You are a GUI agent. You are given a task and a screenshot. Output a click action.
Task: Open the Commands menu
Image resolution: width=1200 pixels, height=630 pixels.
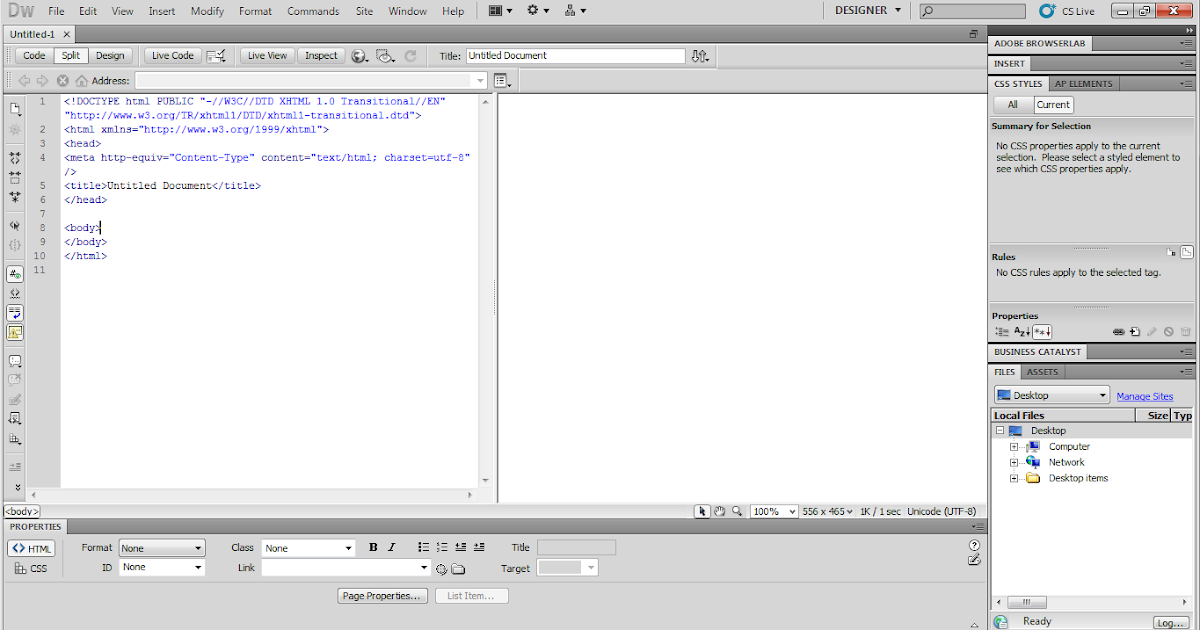[x=313, y=11]
